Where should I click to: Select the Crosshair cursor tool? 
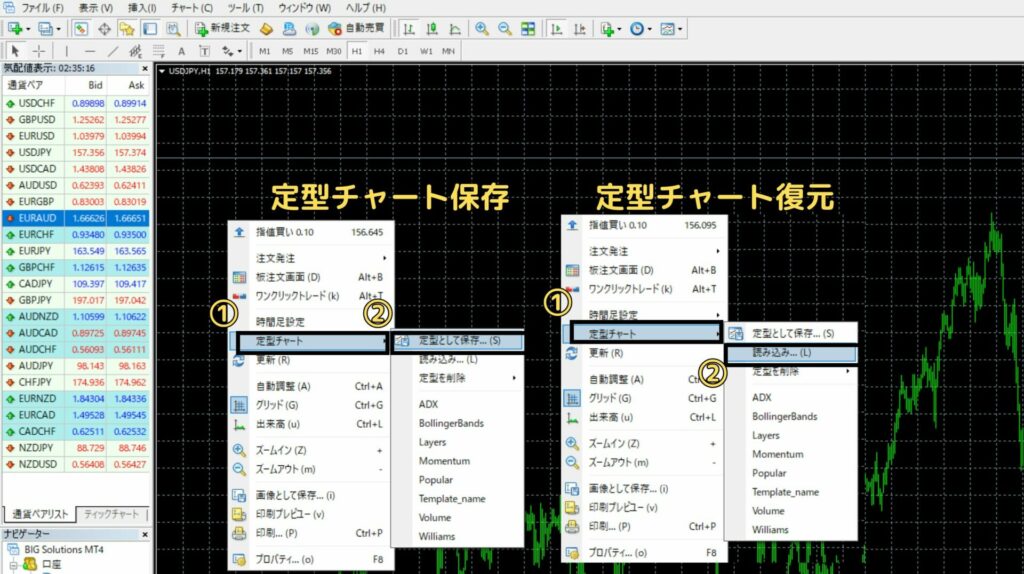(x=39, y=50)
